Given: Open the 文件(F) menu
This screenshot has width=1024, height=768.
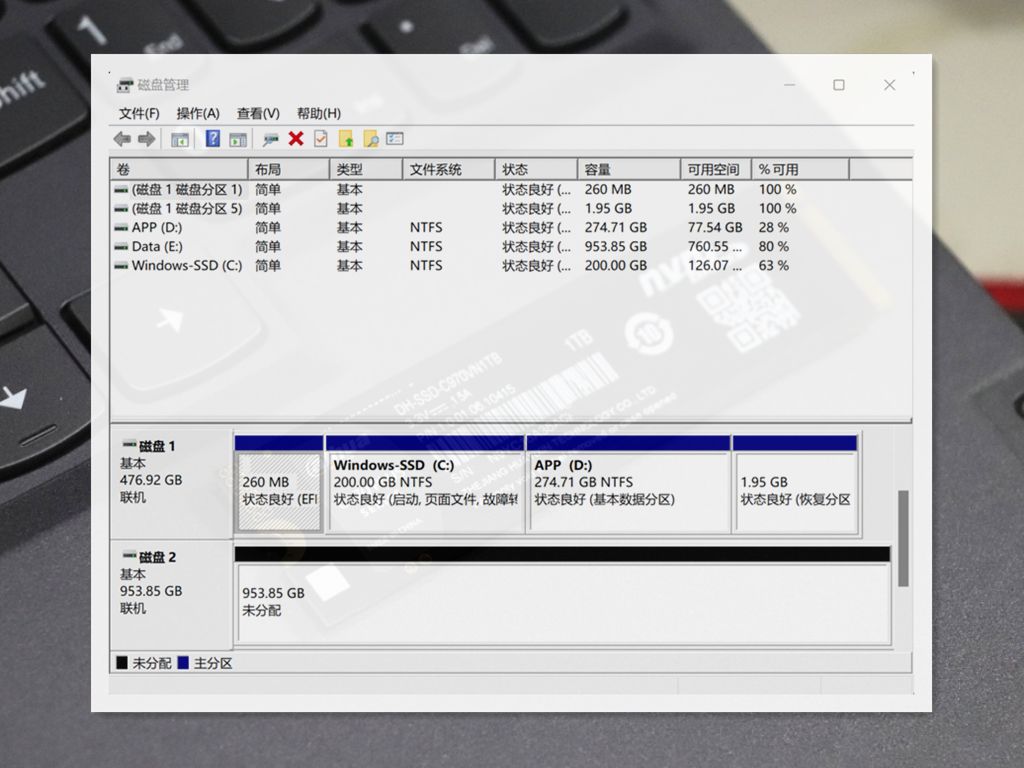Looking at the screenshot, I should click(139, 113).
